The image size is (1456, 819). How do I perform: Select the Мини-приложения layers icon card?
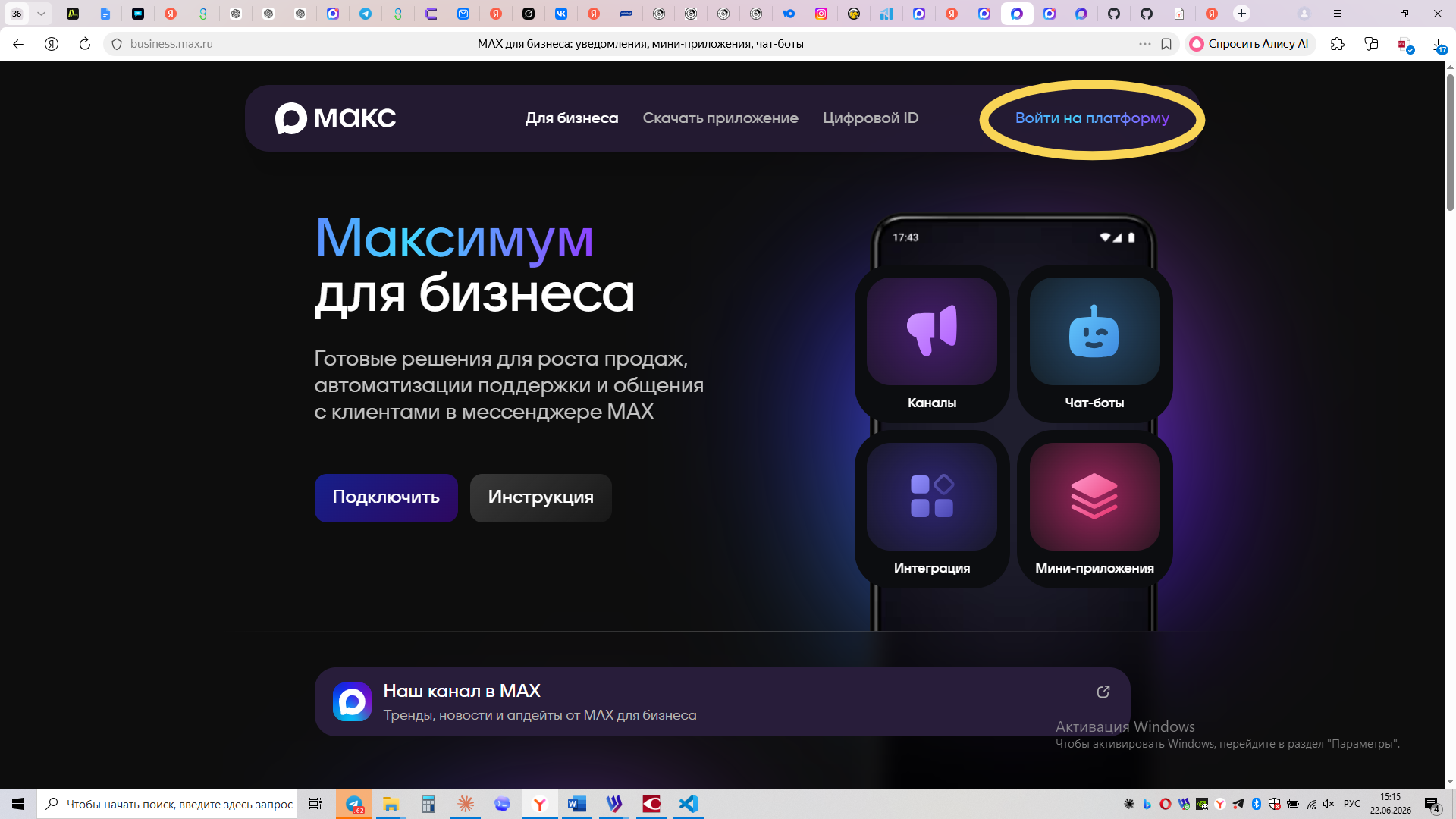[1094, 509]
